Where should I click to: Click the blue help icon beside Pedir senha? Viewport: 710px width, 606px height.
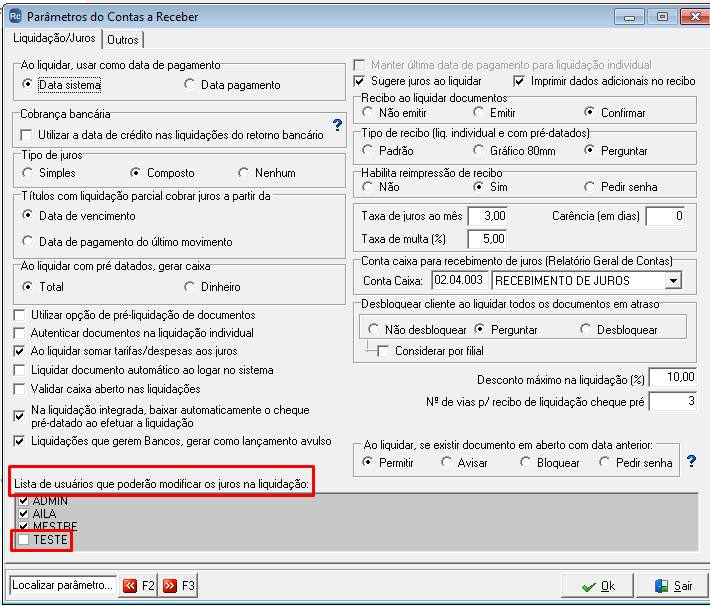691,461
